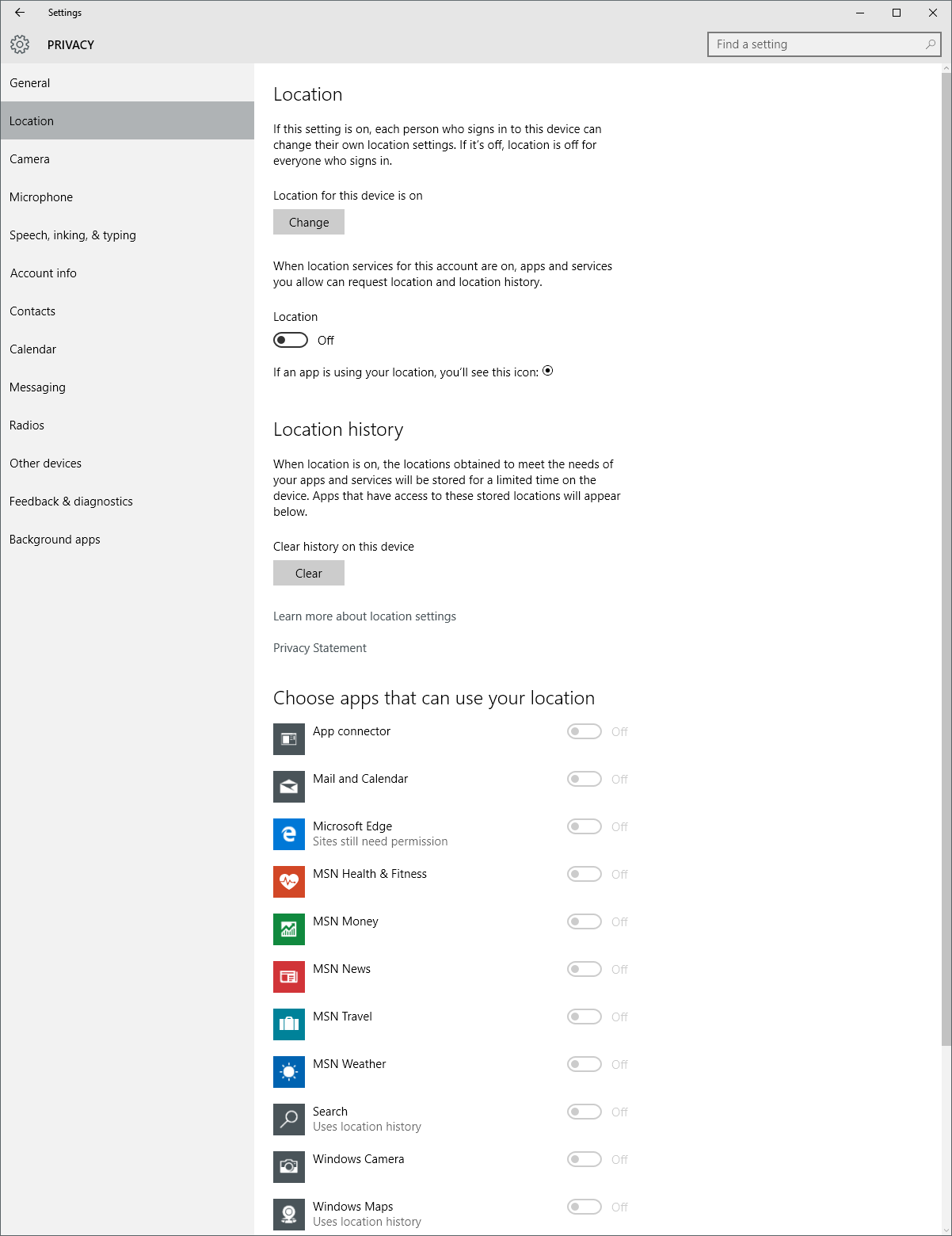952x1236 pixels.
Task: Click the Find a setting search field
Action: coord(816,44)
